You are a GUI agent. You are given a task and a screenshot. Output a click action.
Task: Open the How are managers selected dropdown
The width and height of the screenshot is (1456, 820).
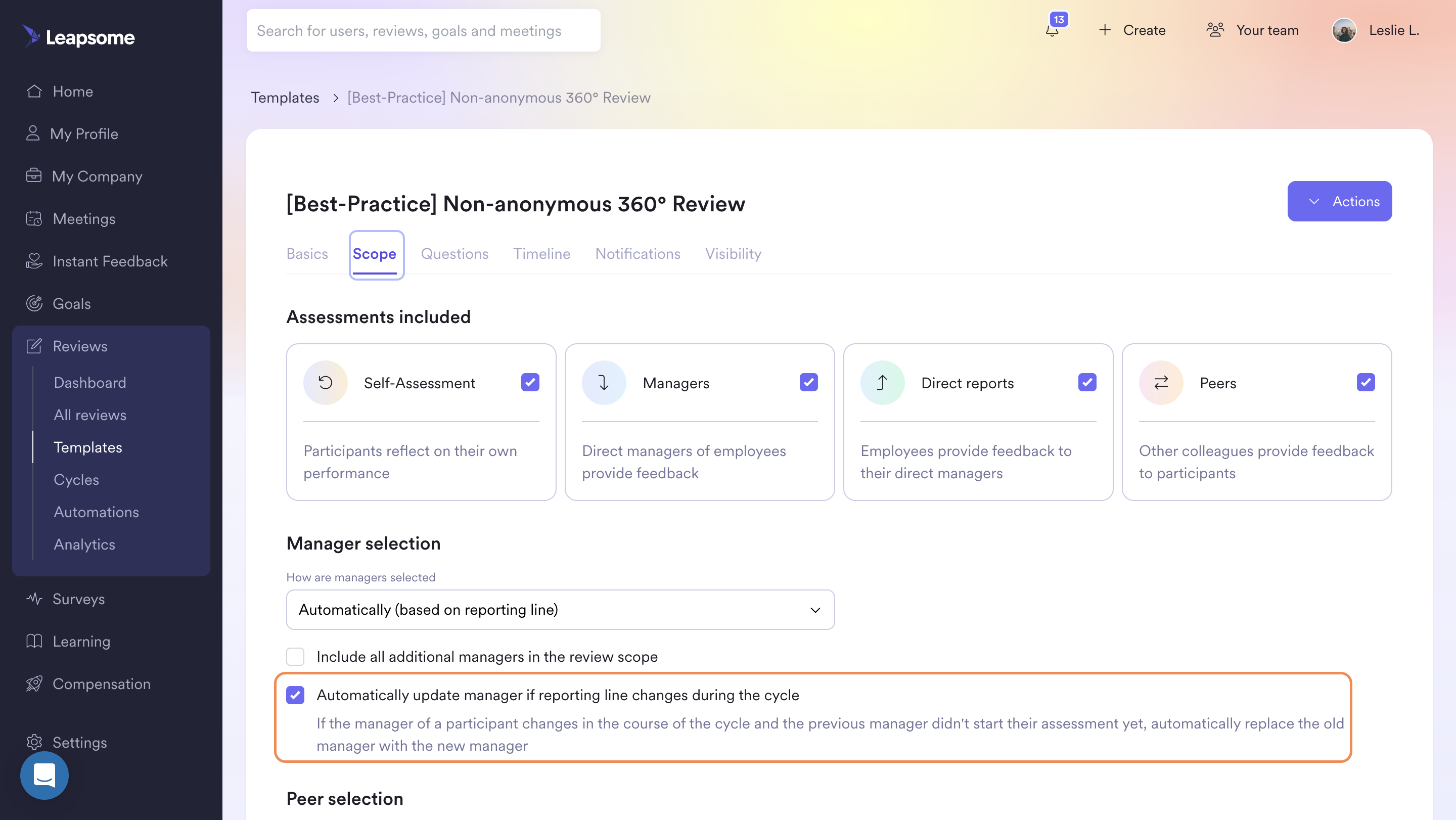(560, 609)
